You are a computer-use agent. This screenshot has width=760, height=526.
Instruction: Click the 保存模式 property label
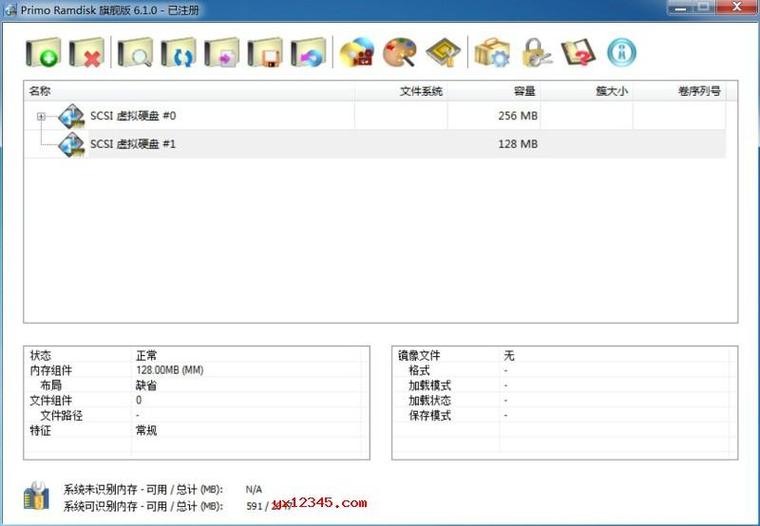[430, 415]
